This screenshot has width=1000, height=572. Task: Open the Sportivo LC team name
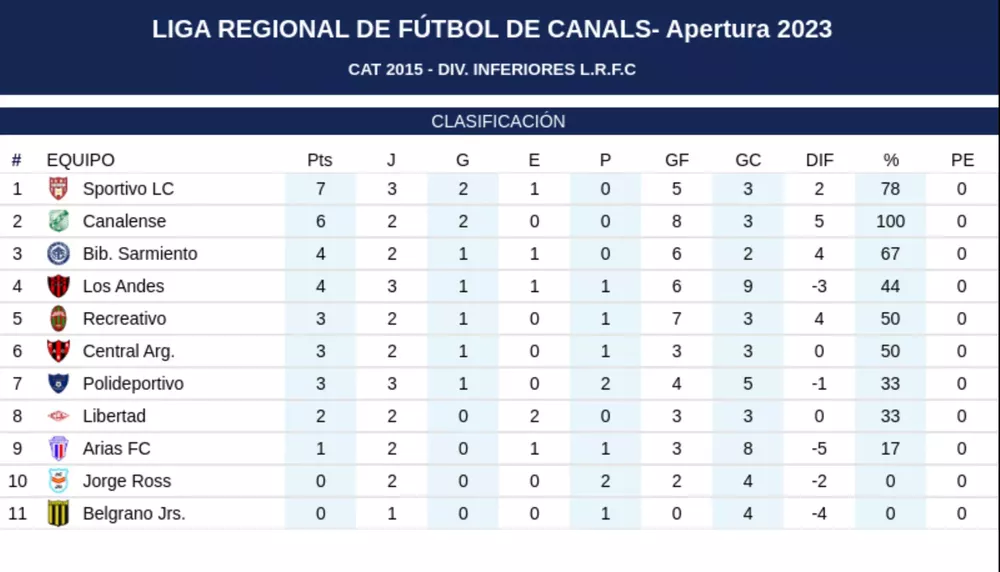(x=128, y=189)
